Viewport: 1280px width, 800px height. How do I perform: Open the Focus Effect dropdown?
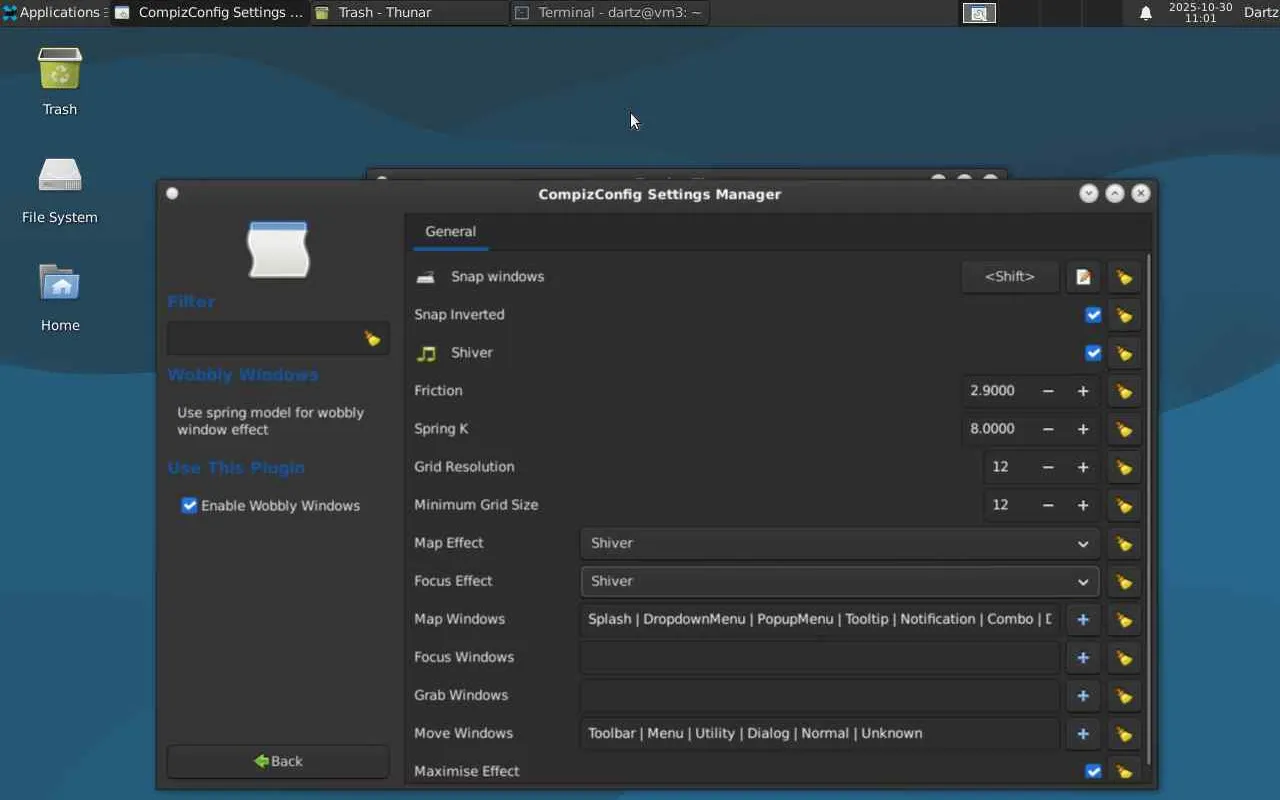coord(840,581)
